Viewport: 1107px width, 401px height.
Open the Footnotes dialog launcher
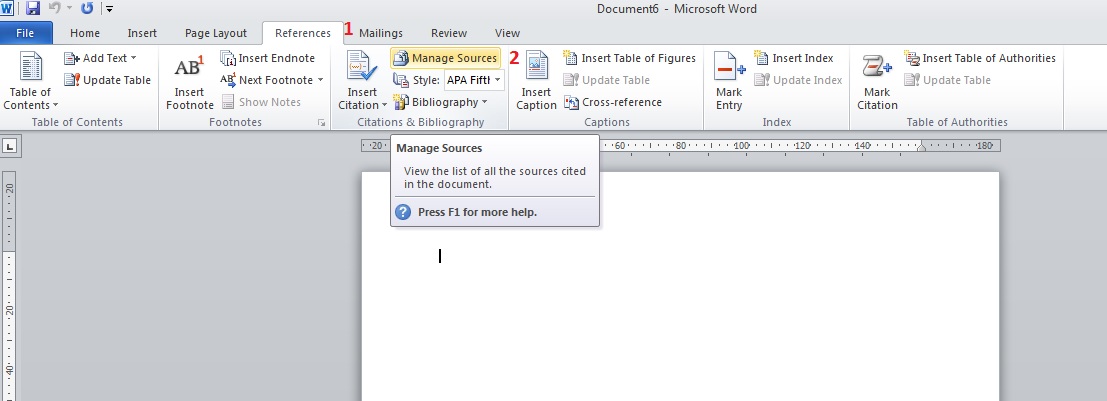[321, 123]
